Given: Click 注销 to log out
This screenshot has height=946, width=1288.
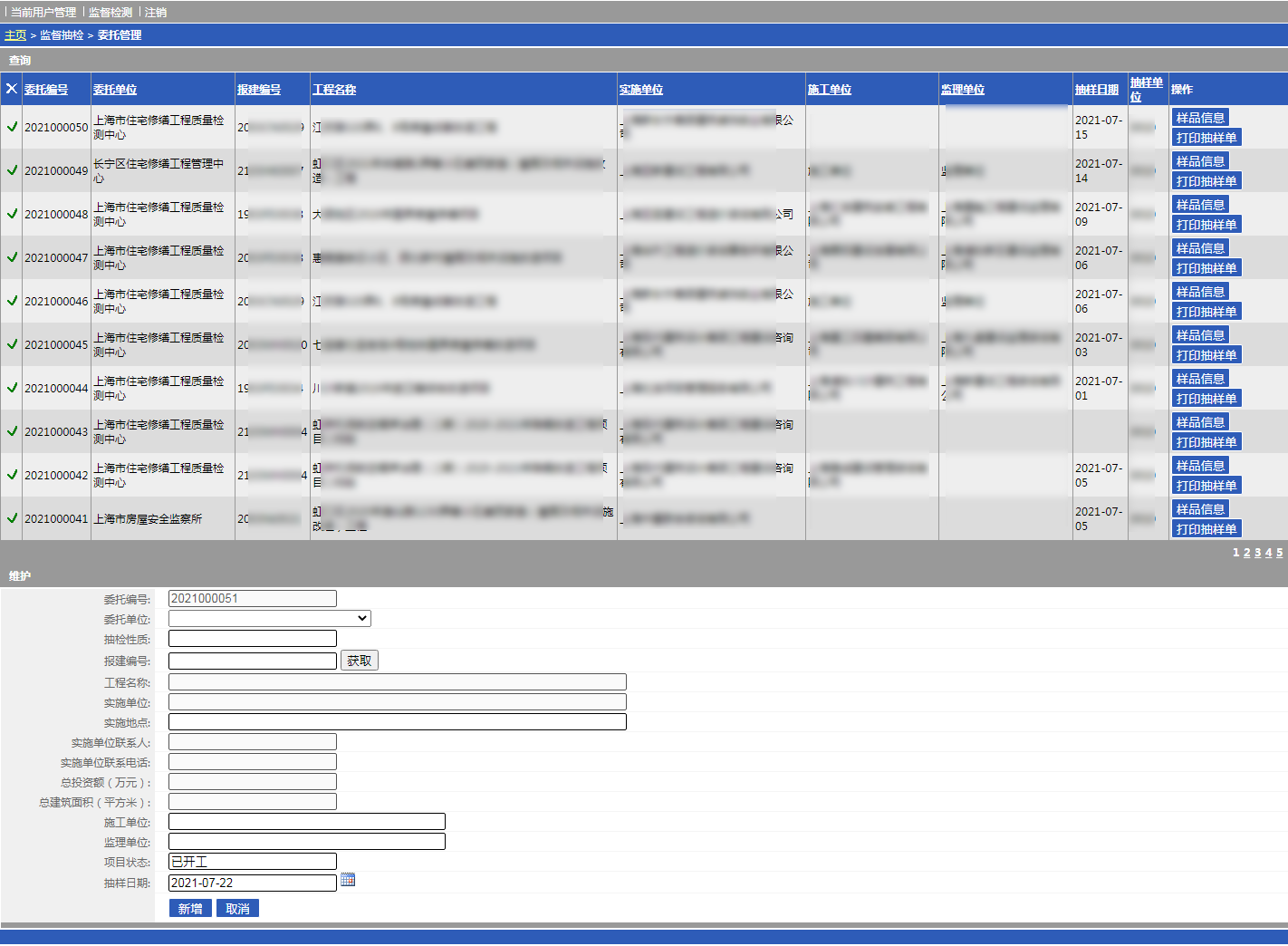Looking at the screenshot, I should (156, 12).
